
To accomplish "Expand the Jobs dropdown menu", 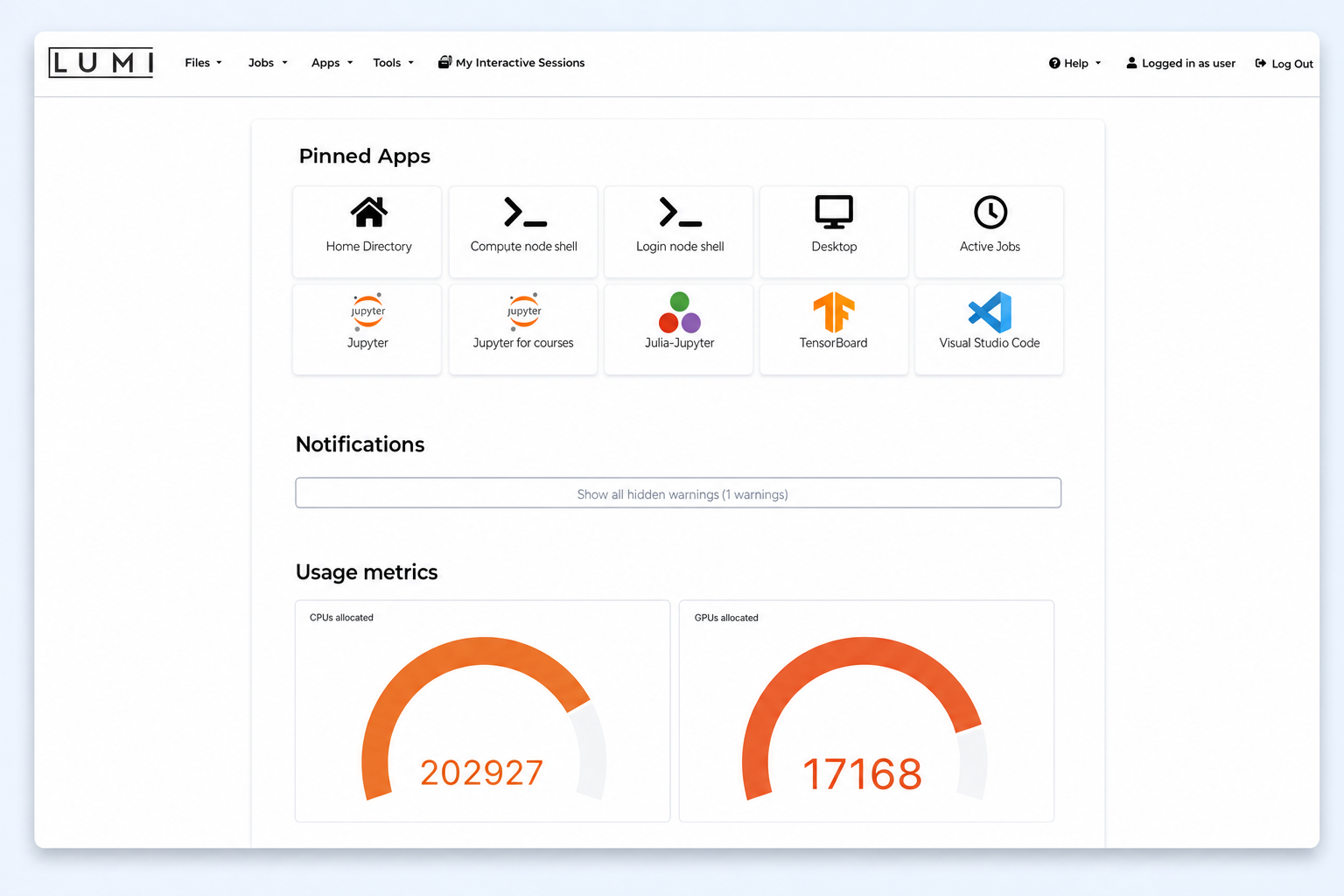I will click(x=268, y=63).
